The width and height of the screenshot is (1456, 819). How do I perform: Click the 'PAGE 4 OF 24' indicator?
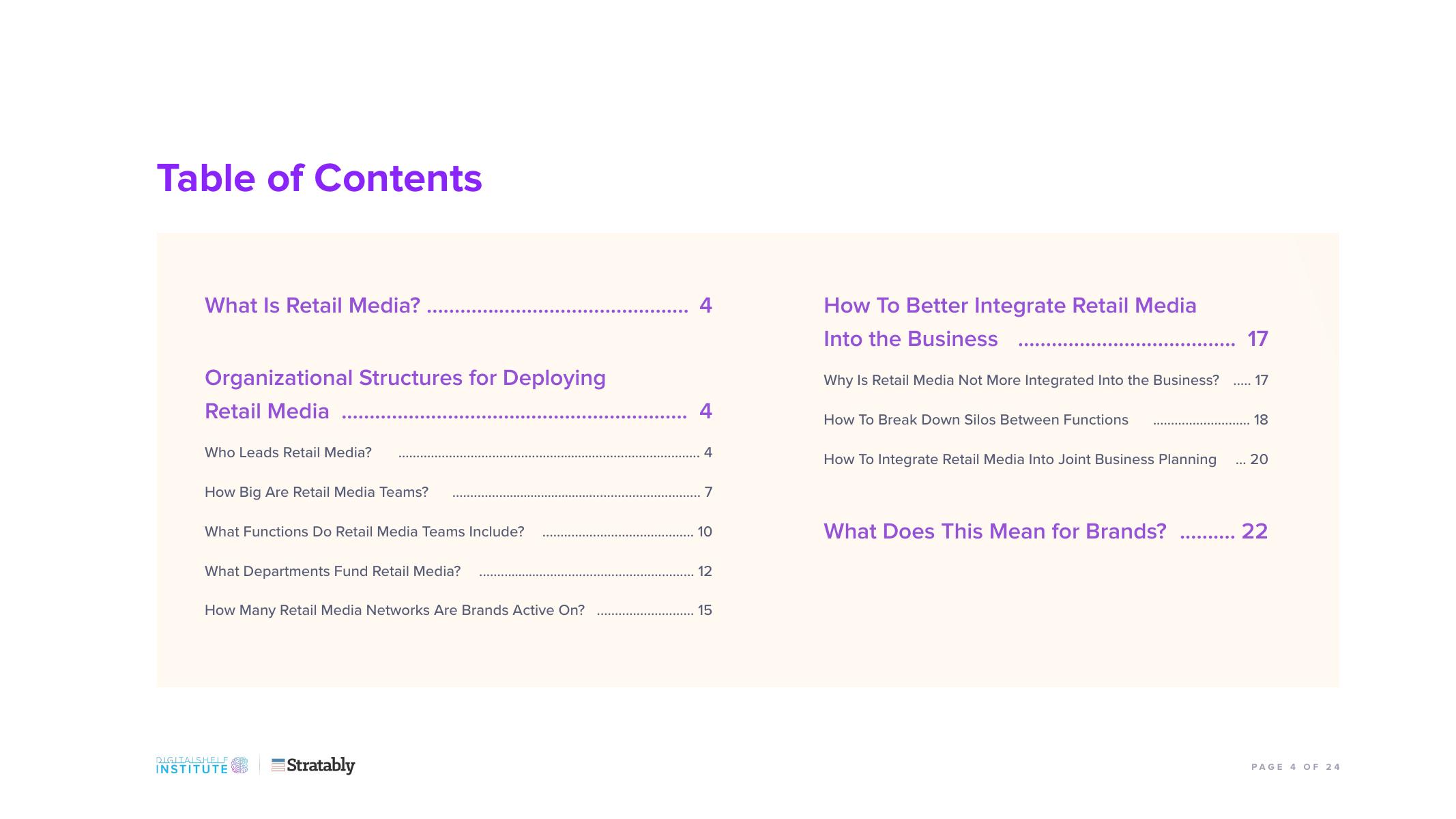[x=1295, y=767]
